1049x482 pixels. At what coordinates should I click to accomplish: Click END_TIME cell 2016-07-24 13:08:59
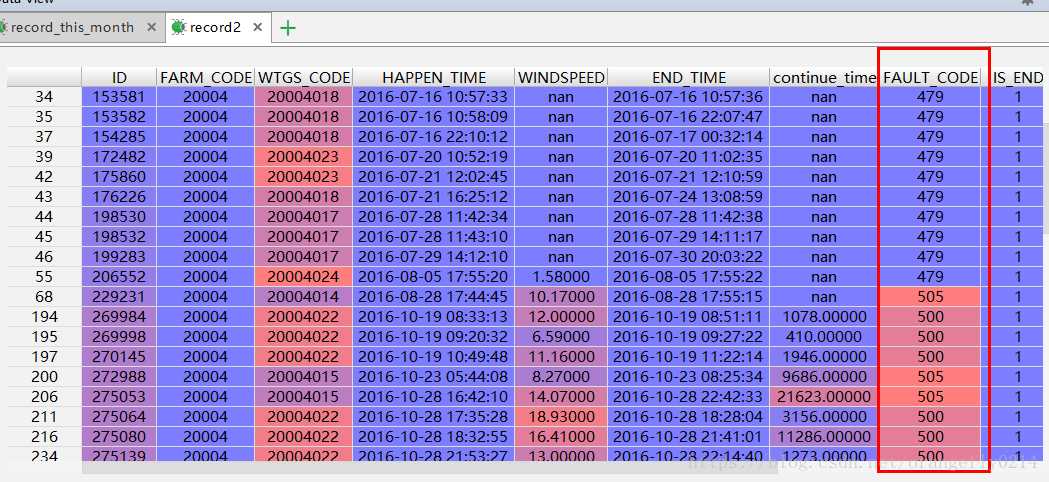point(688,197)
